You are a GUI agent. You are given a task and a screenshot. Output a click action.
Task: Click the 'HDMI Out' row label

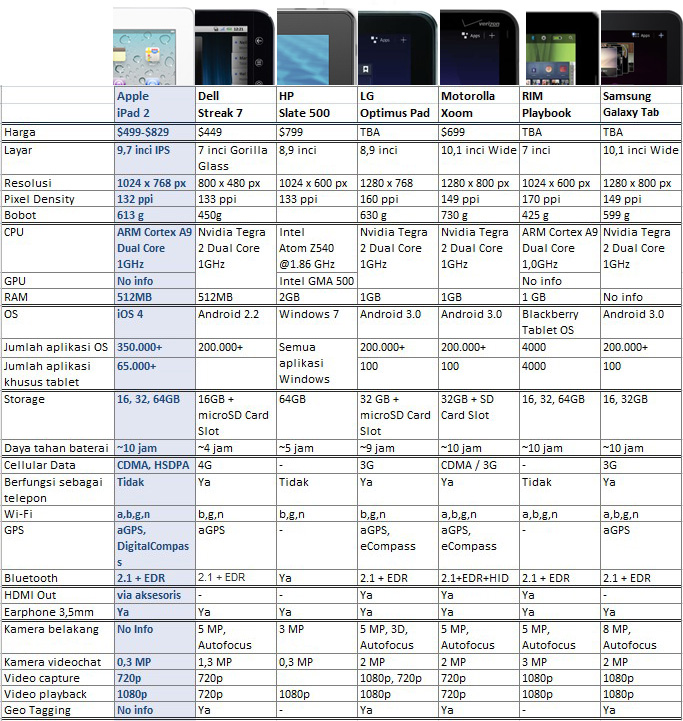point(30,595)
